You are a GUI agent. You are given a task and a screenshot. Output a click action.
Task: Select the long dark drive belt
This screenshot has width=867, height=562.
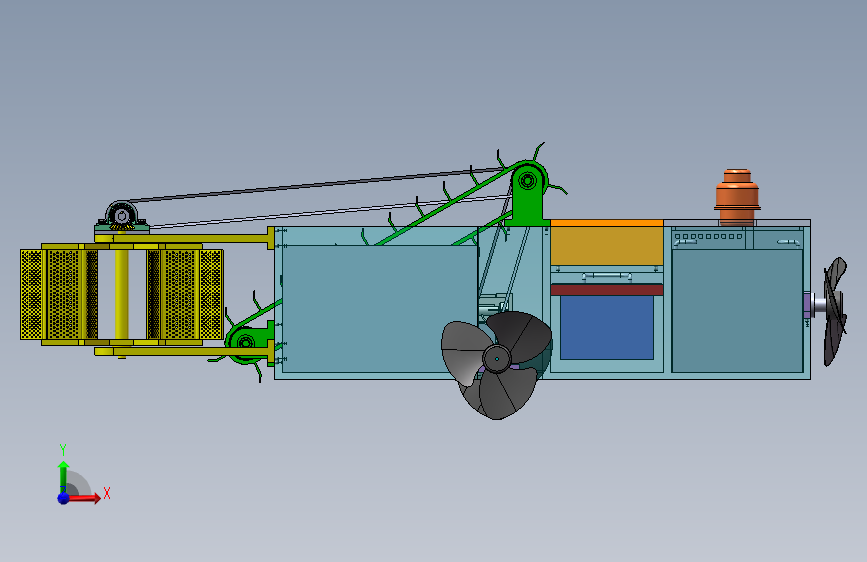click(318, 184)
